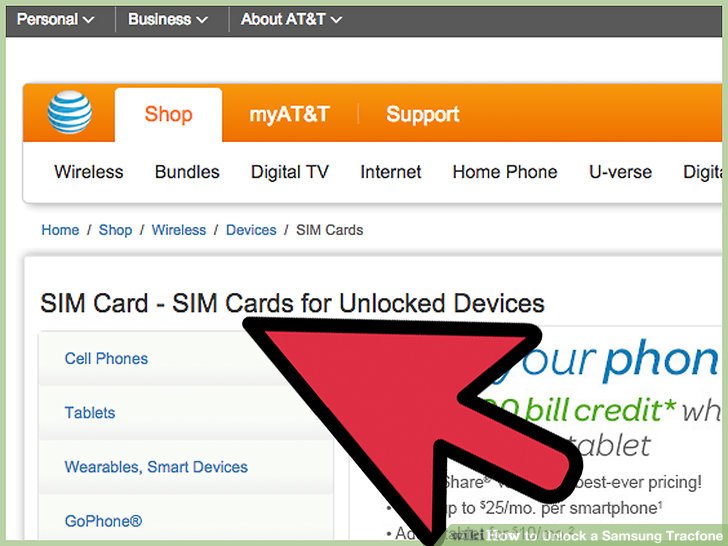
Task: Open the myAT&T tab
Action: point(289,114)
